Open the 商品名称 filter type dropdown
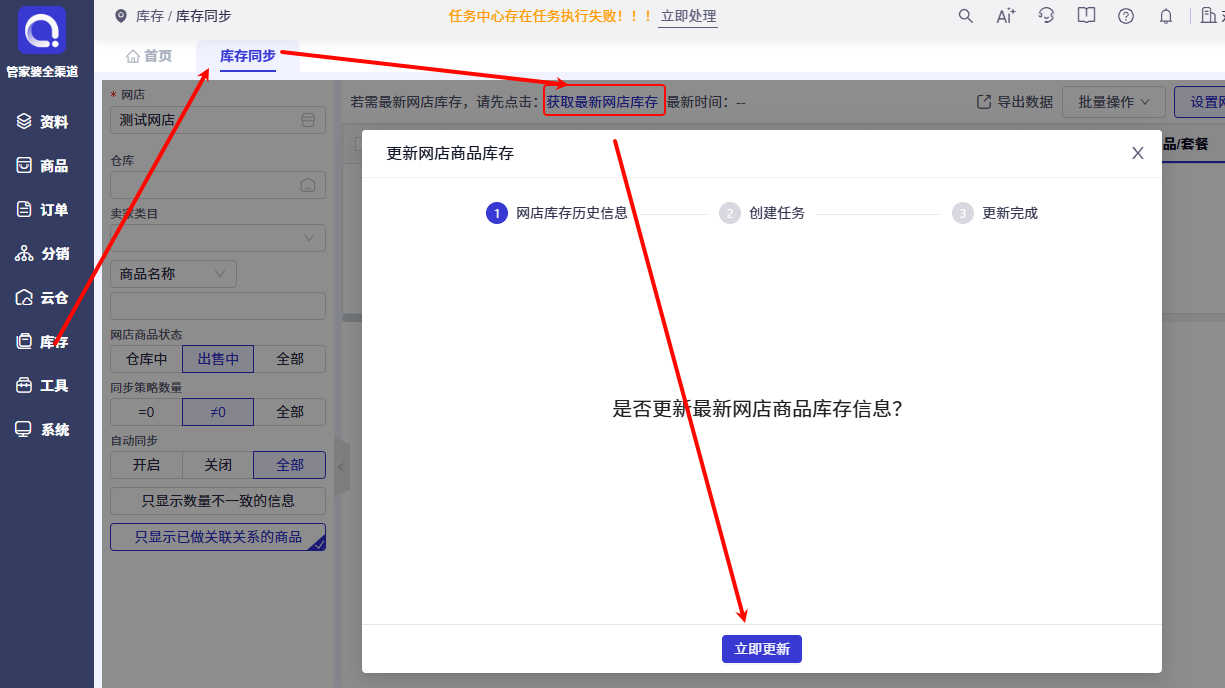The width and height of the screenshot is (1225, 688). 173,274
